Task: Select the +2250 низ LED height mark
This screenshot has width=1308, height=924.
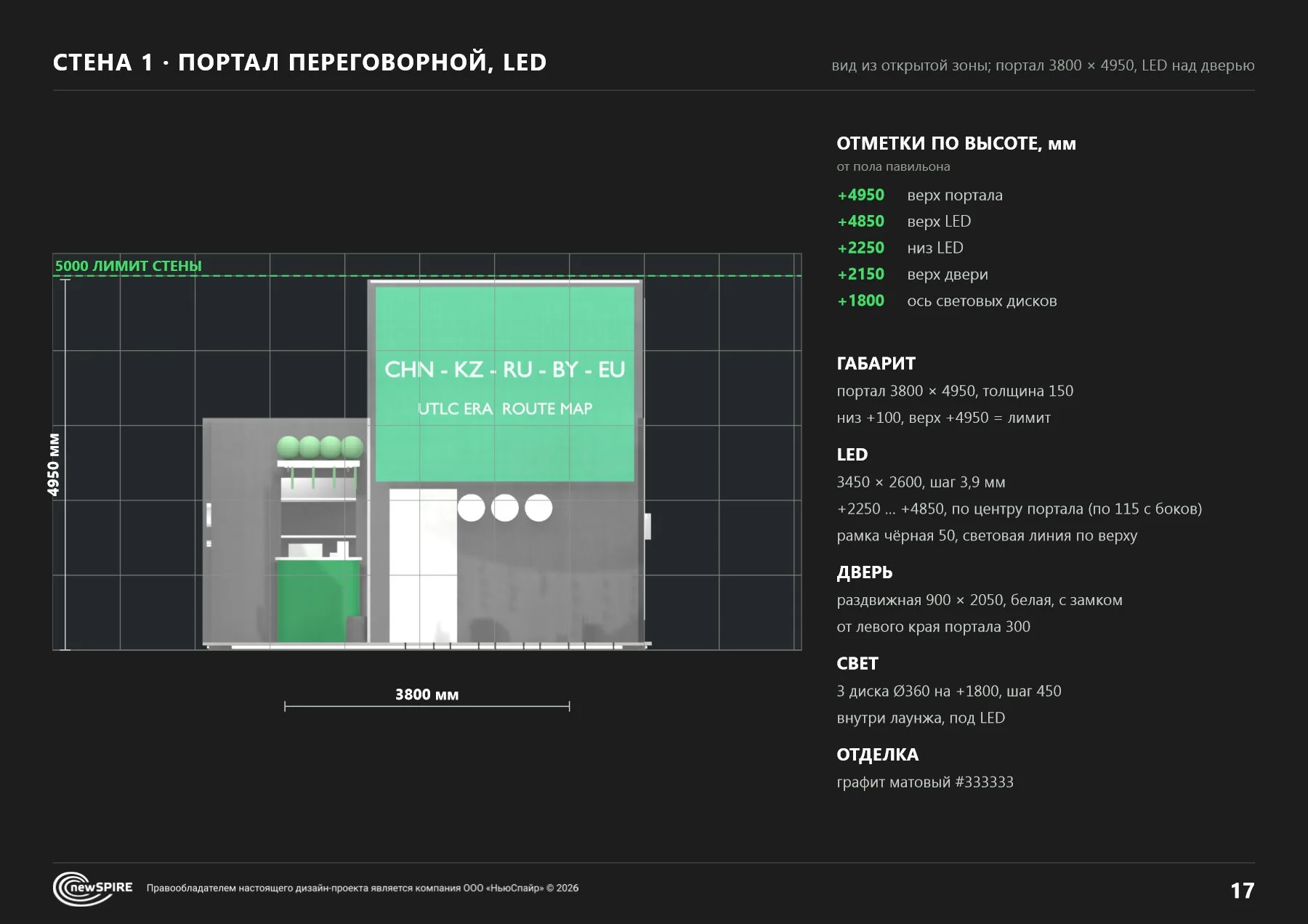Action: [900, 248]
